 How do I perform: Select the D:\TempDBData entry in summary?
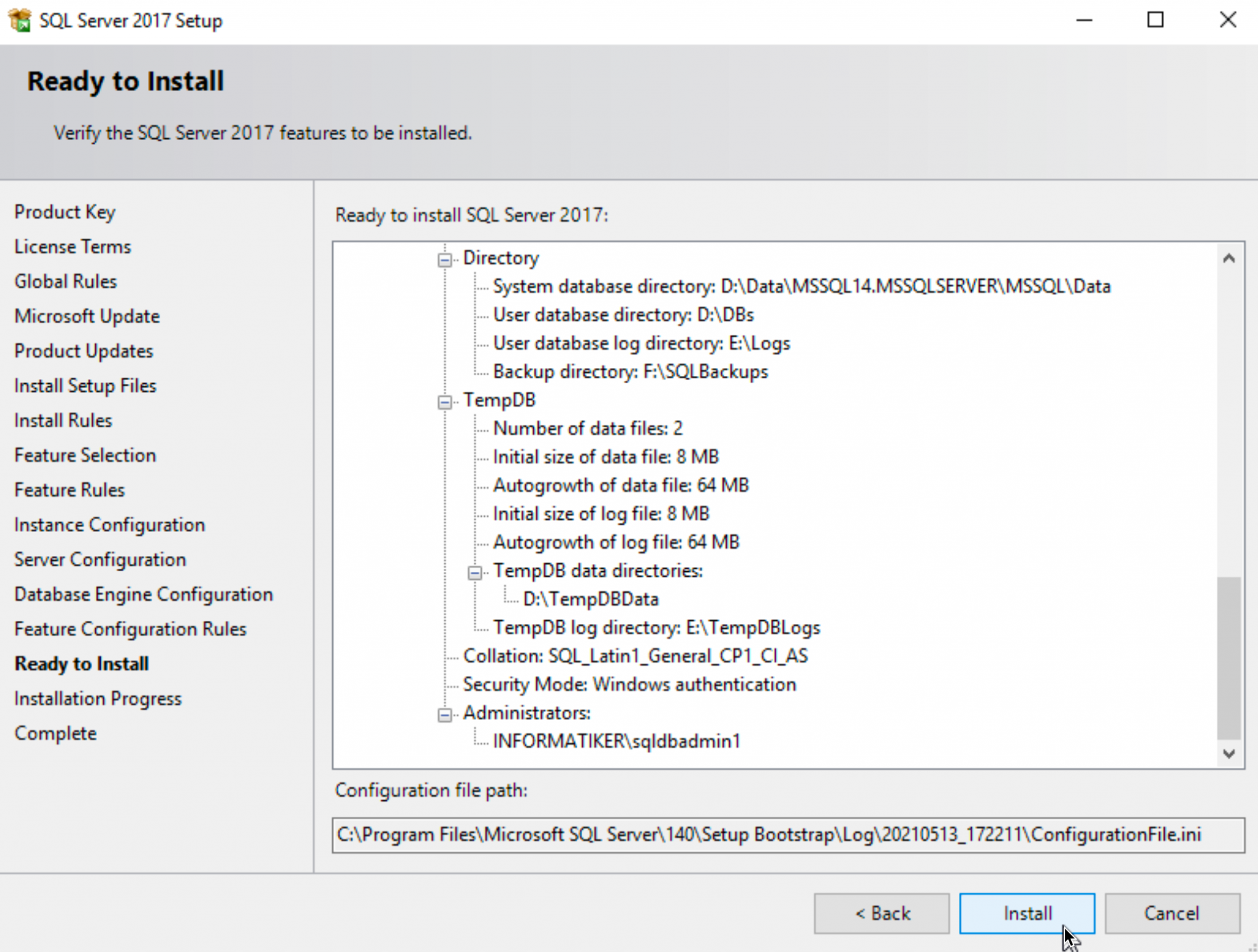click(x=590, y=599)
